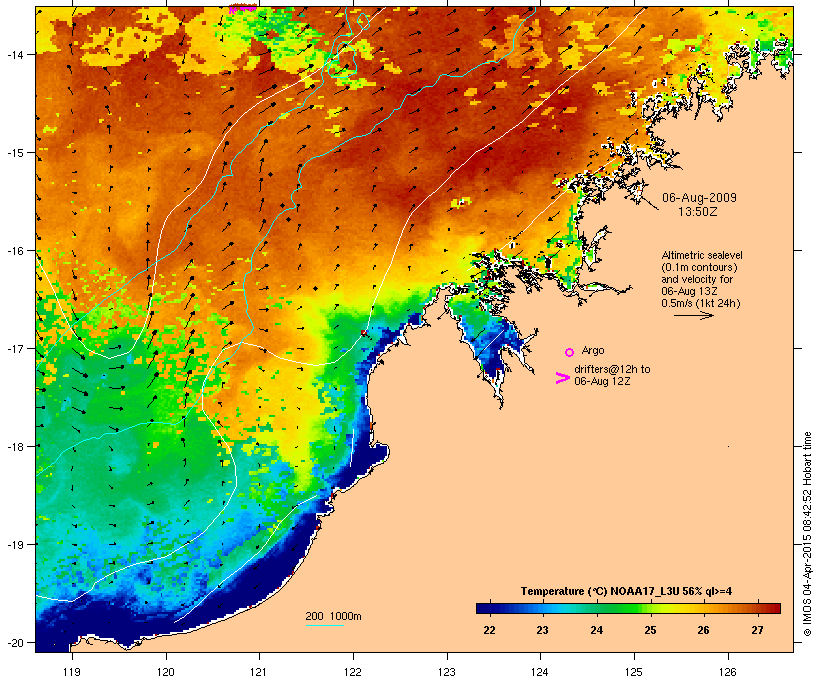Viewport: 820px width, 680px height.
Task: Click the velocity scale arrow in legend
Action: [x=693, y=315]
